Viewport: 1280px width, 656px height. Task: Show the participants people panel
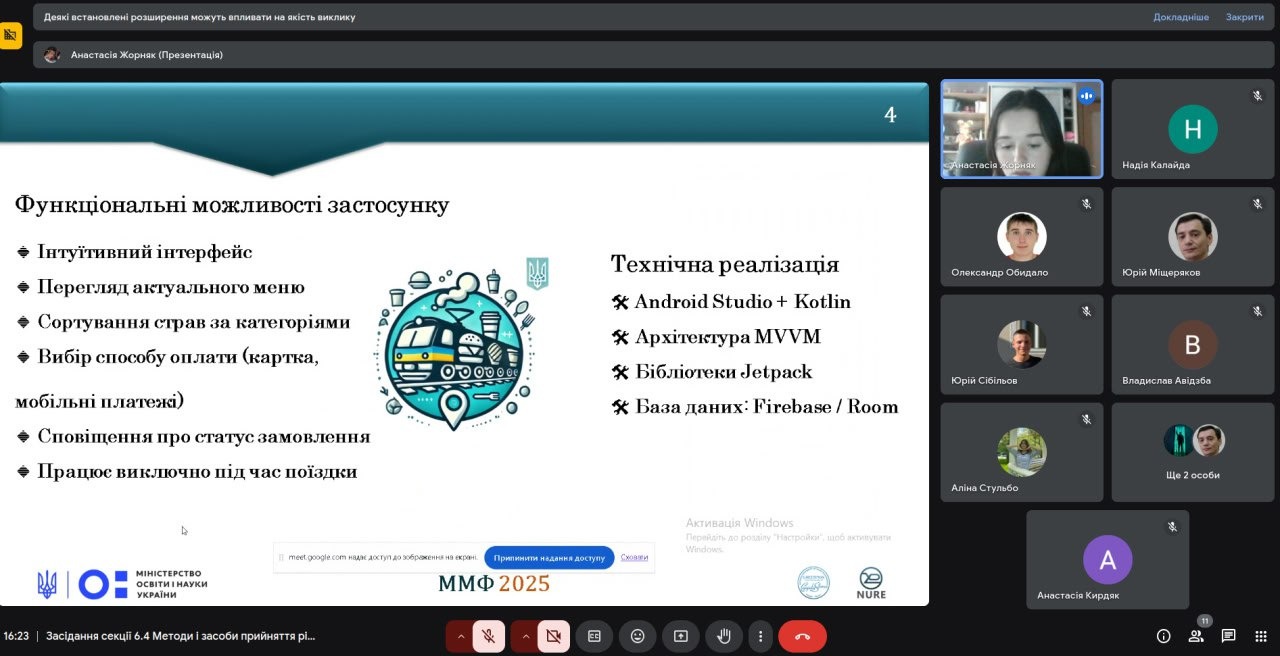[x=1196, y=636]
